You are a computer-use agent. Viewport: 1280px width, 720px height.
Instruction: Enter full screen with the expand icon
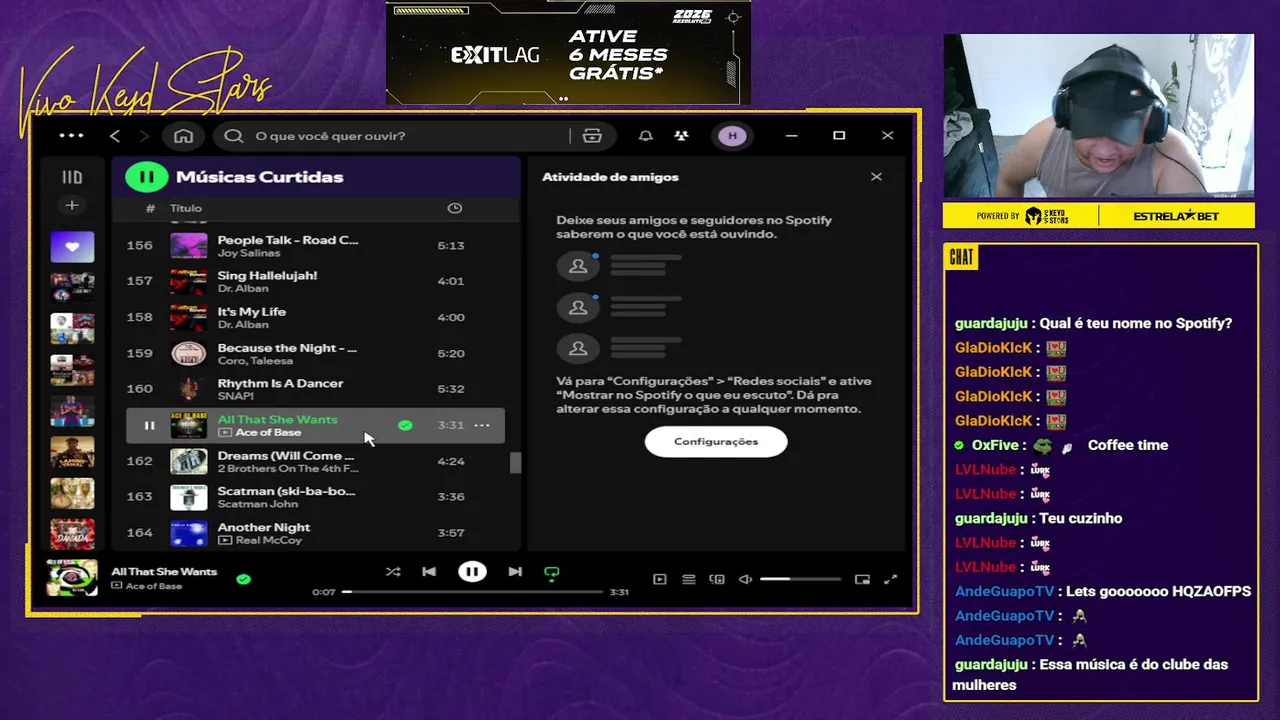(891, 579)
